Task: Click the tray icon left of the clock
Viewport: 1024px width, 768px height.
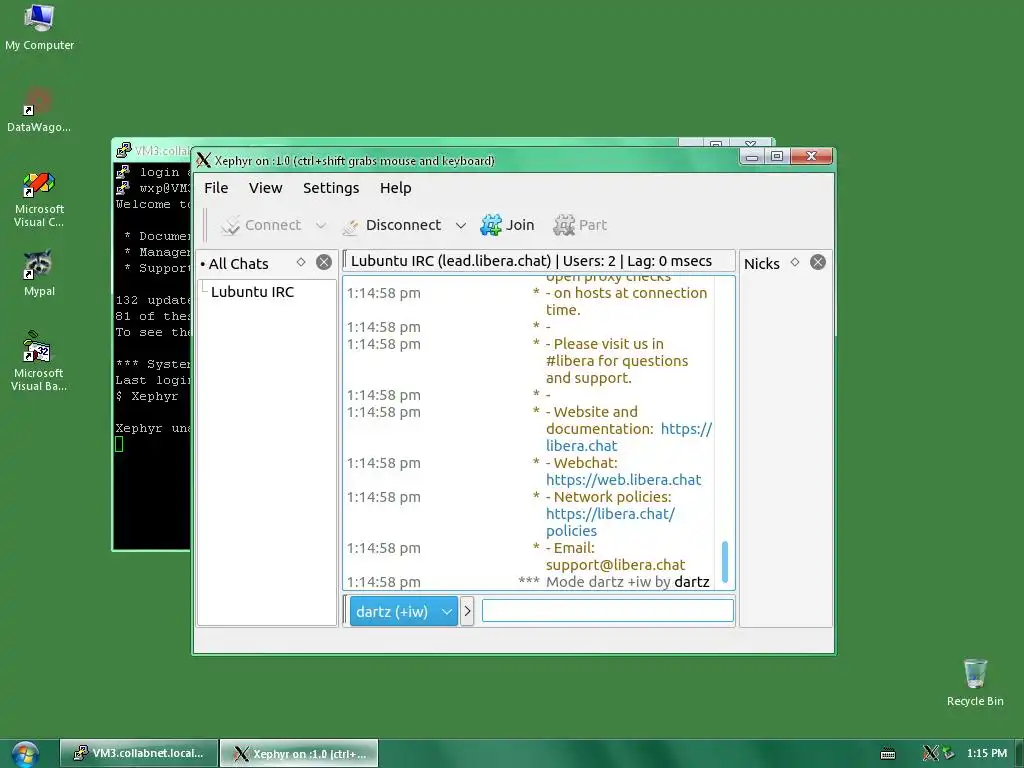Action: [x=948, y=754]
